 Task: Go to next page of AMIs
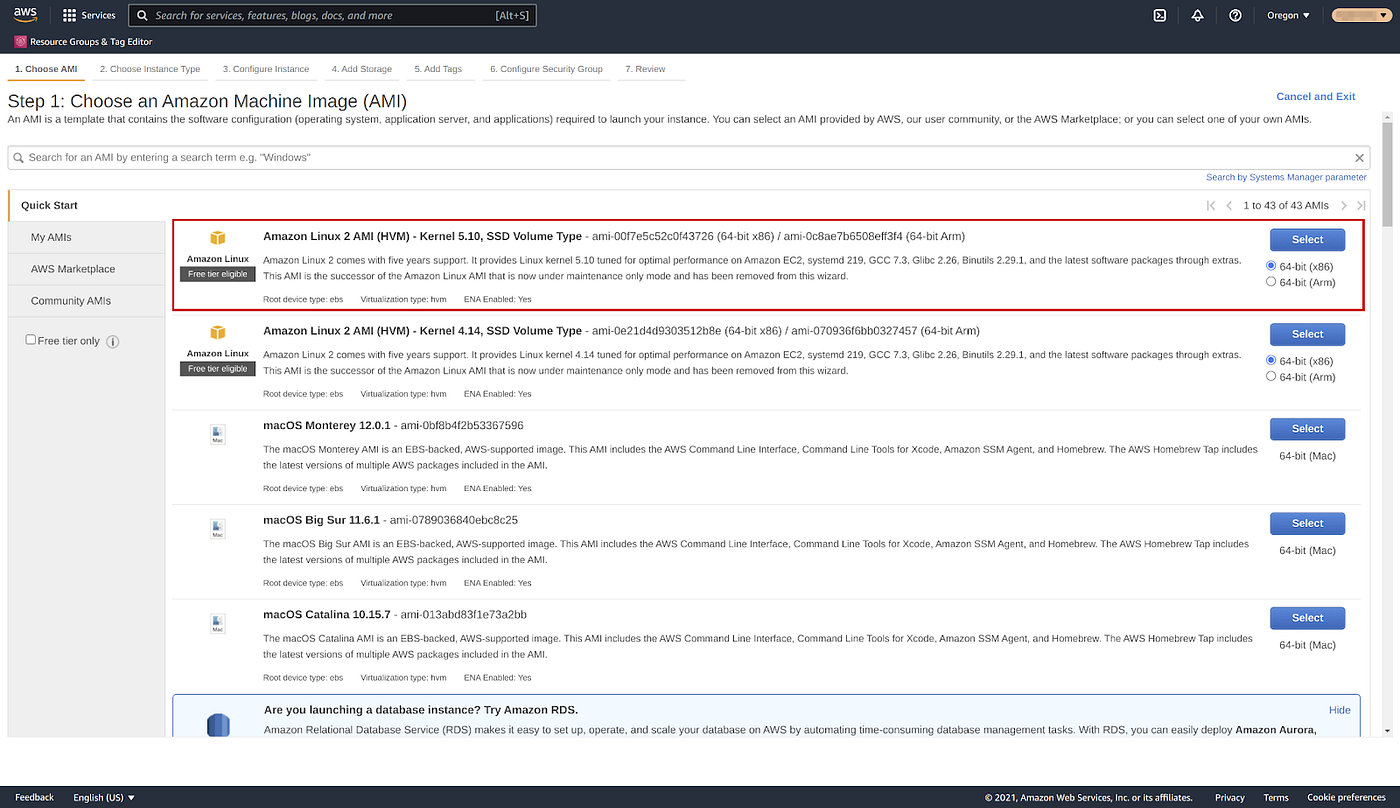(1344, 205)
